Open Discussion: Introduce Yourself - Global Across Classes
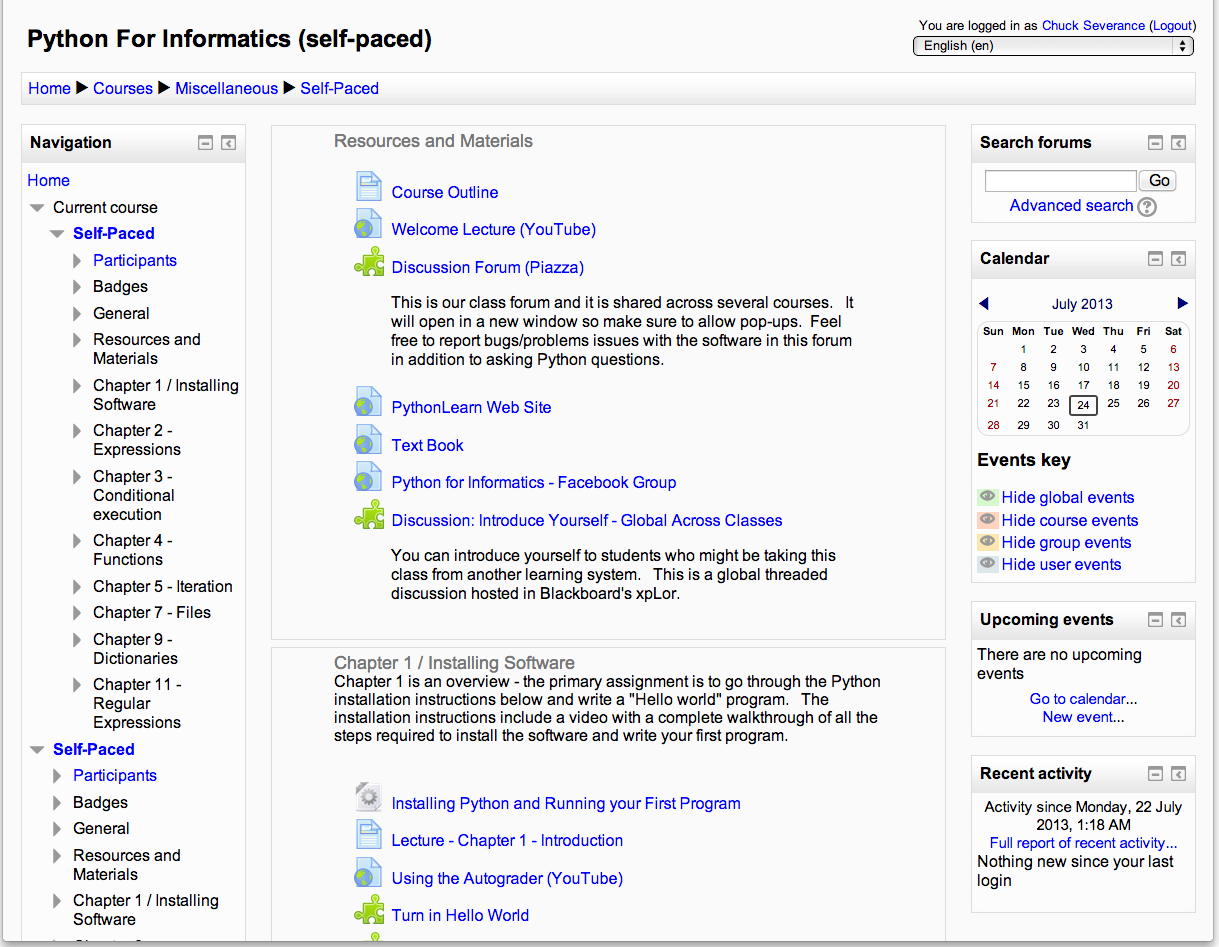 (x=587, y=520)
